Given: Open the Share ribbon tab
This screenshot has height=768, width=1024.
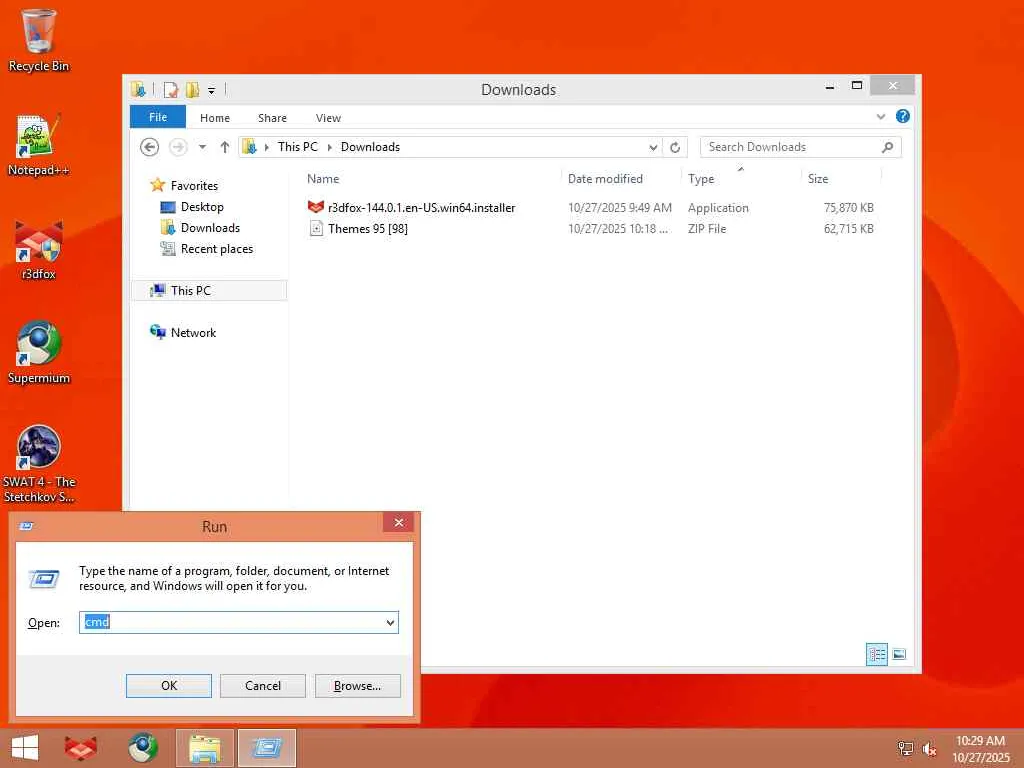Looking at the screenshot, I should click(272, 118).
